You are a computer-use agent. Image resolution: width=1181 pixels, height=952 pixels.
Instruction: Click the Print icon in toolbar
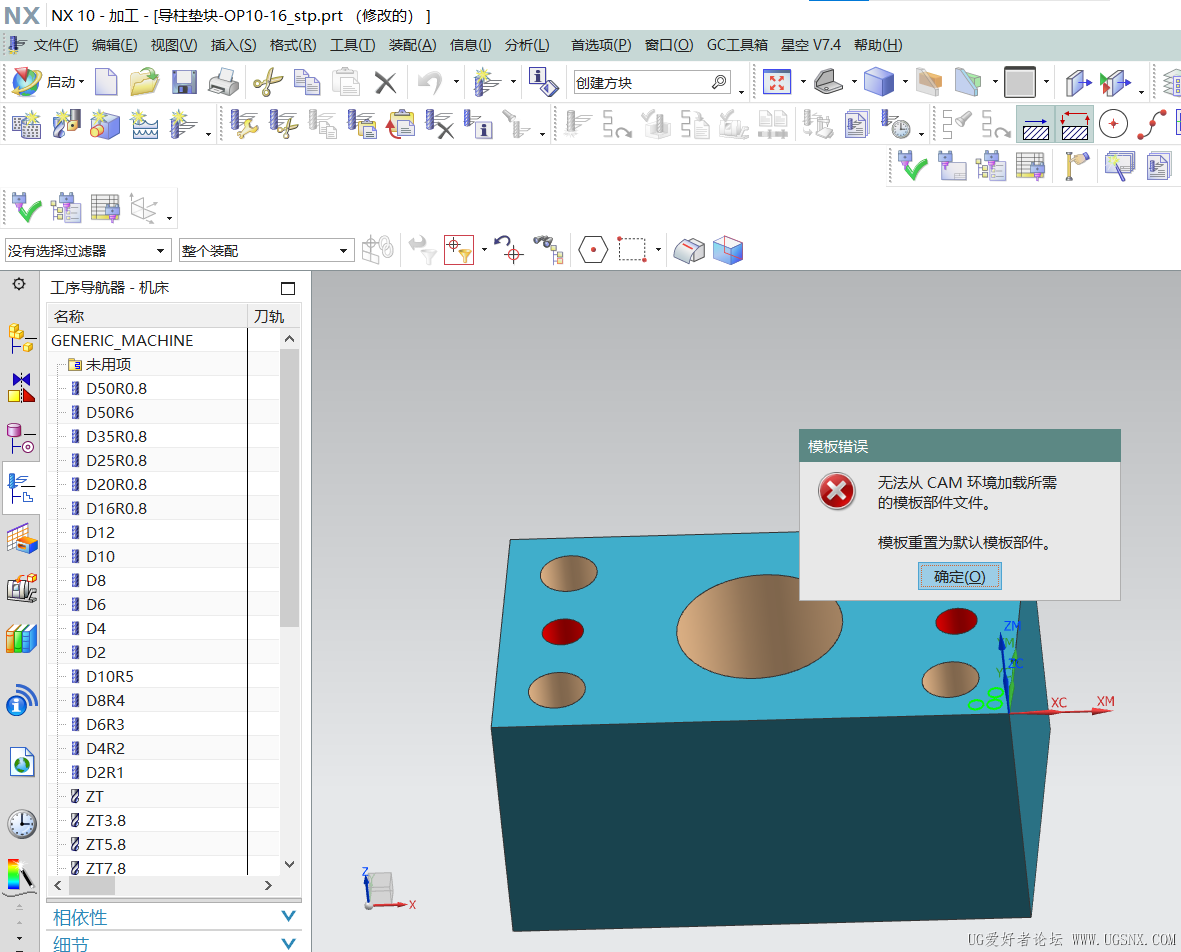(222, 82)
